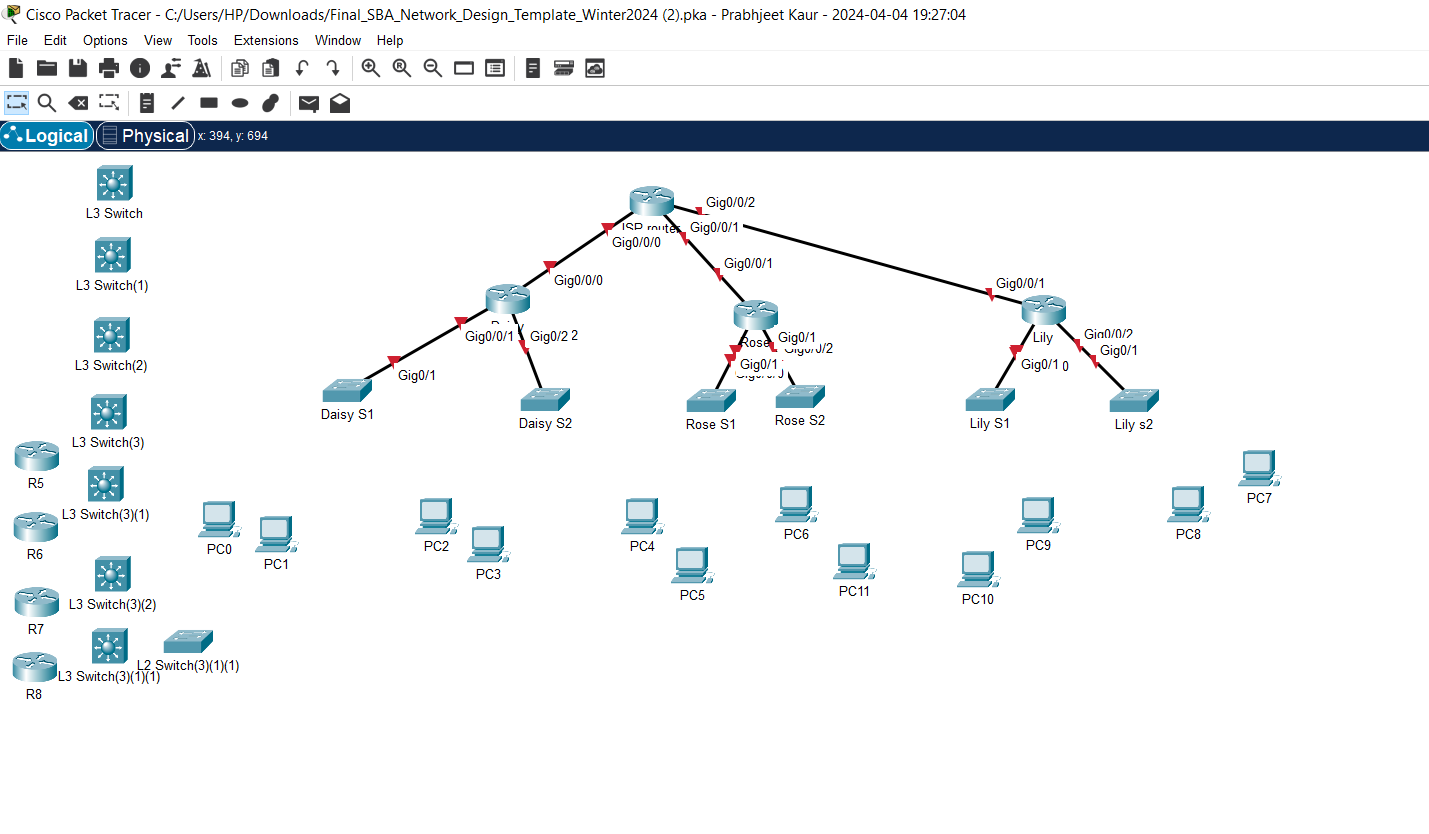Select the Place Note tool
Image resolution: width=1429 pixels, height=834 pixels.
(146, 103)
